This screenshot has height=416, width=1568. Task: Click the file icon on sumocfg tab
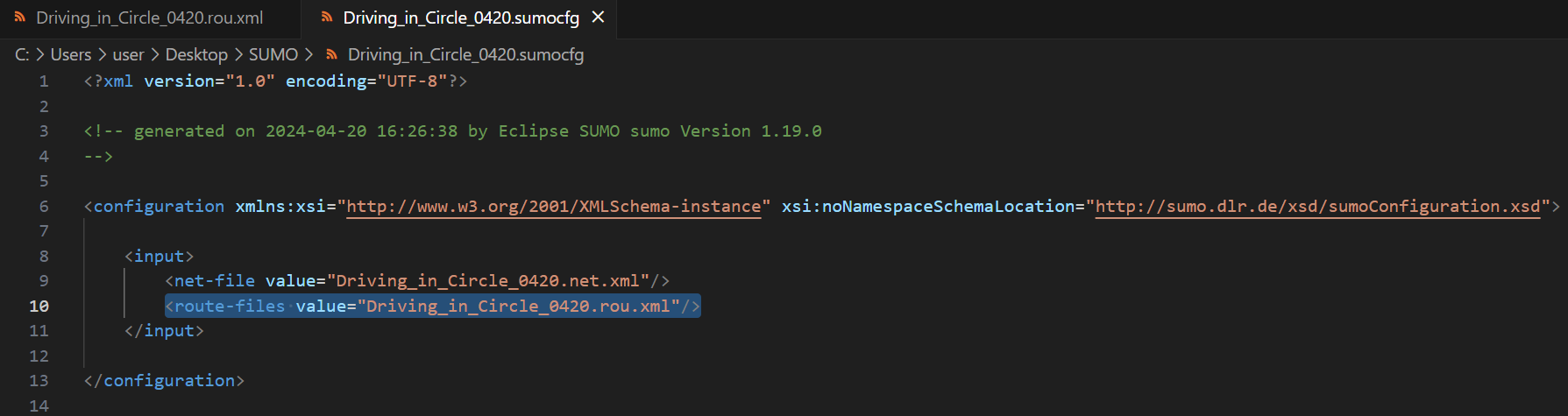tap(327, 18)
